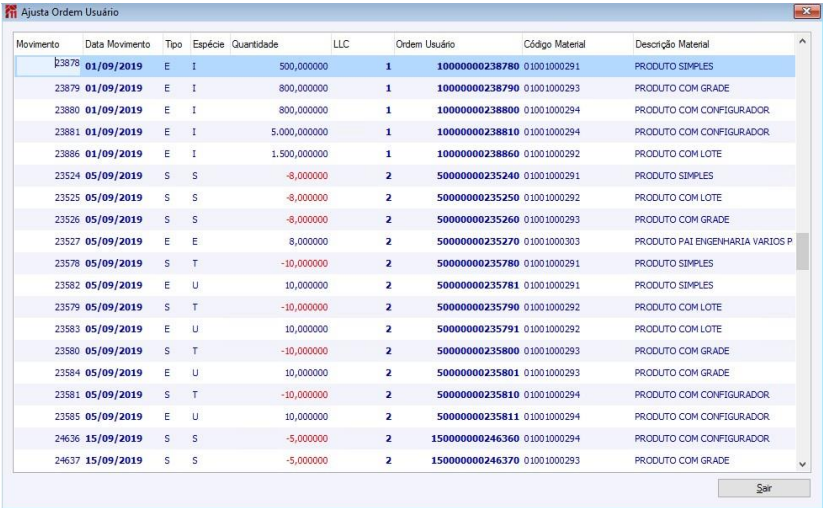
Task: Click the Tipo column header
Action: click(176, 44)
